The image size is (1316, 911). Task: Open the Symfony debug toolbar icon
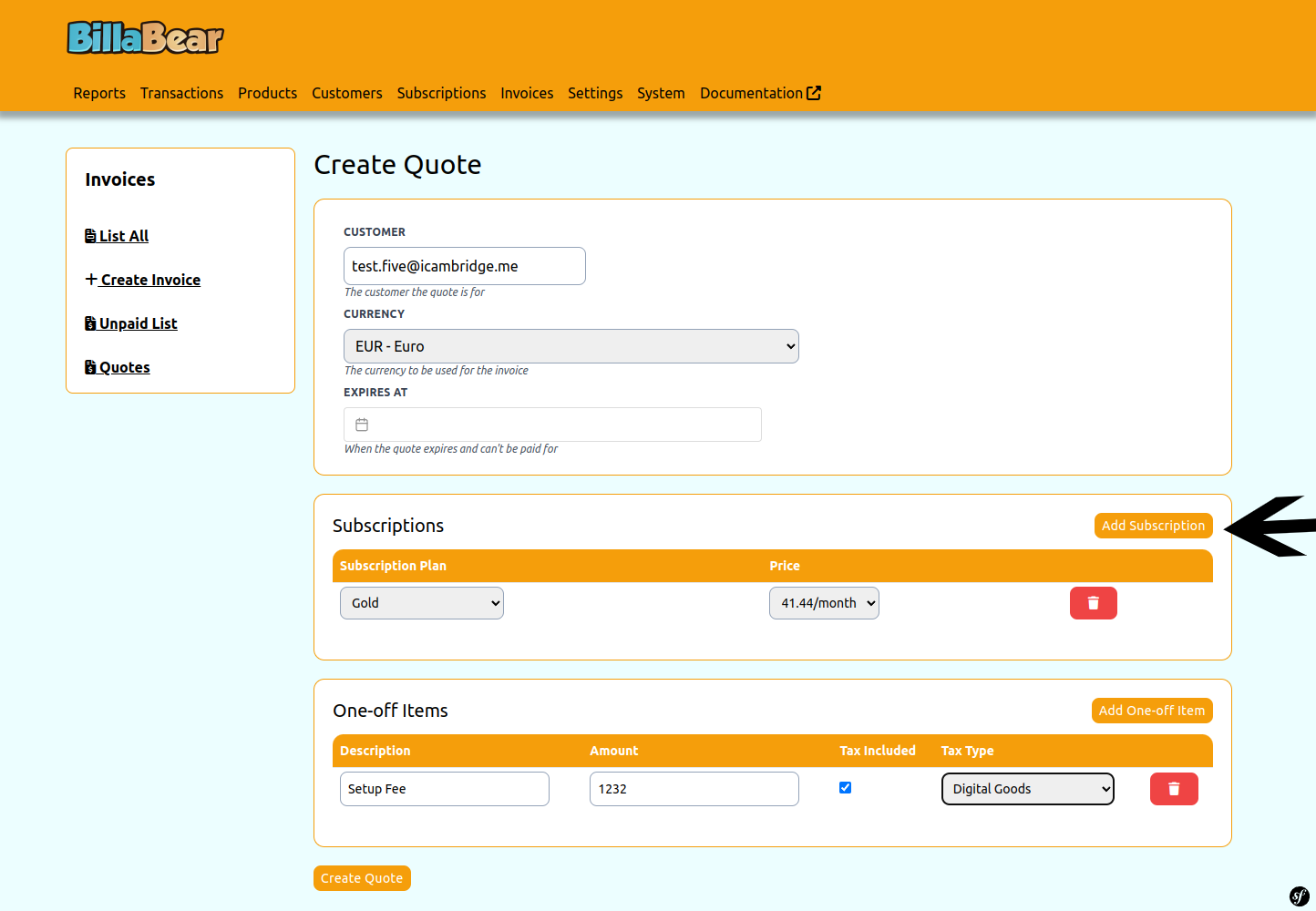click(x=1300, y=896)
